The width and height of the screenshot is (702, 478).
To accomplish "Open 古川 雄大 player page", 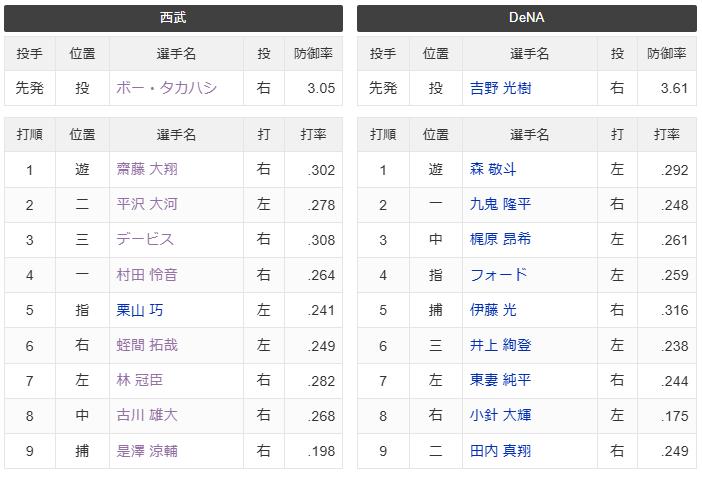I will point(147,415).
